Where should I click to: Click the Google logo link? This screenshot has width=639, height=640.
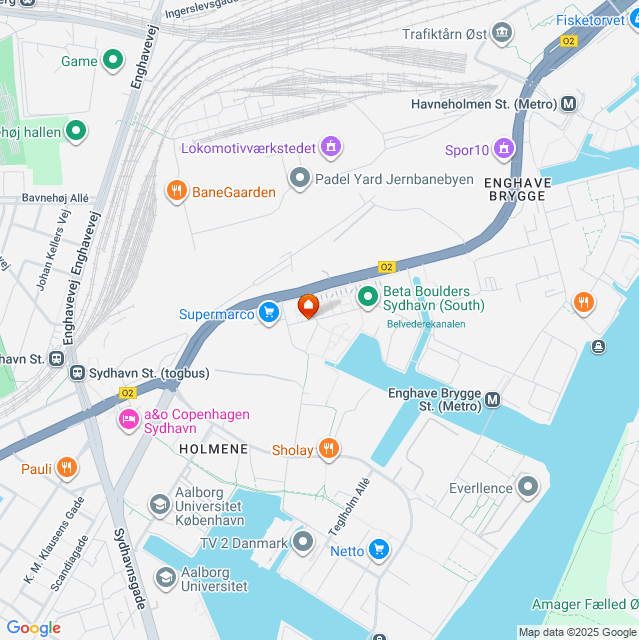tap(34, 628)
